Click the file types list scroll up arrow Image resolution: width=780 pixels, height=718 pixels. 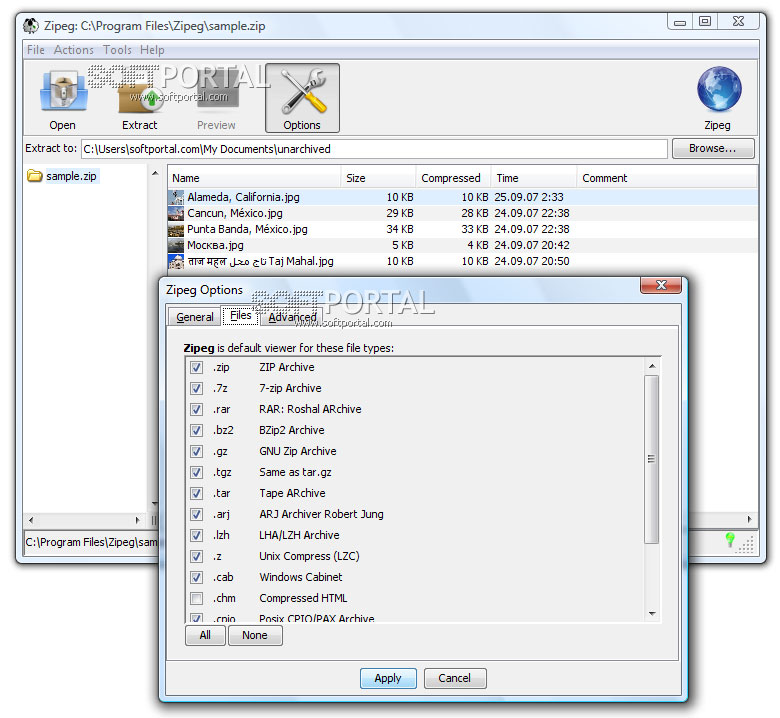pos(652,366)
